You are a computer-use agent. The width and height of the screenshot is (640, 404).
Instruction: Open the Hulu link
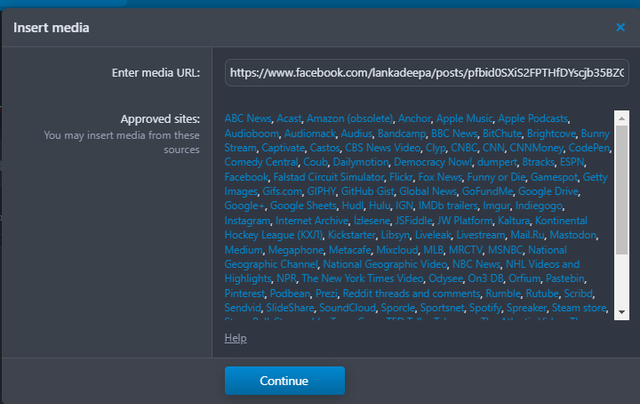pos(380,206)
